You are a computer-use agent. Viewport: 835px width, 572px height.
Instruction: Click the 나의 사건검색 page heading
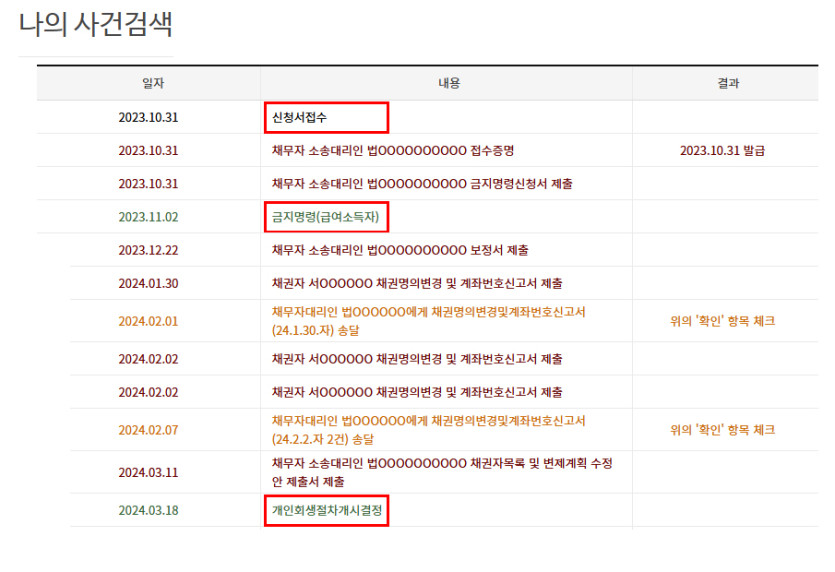click(96, 25)
